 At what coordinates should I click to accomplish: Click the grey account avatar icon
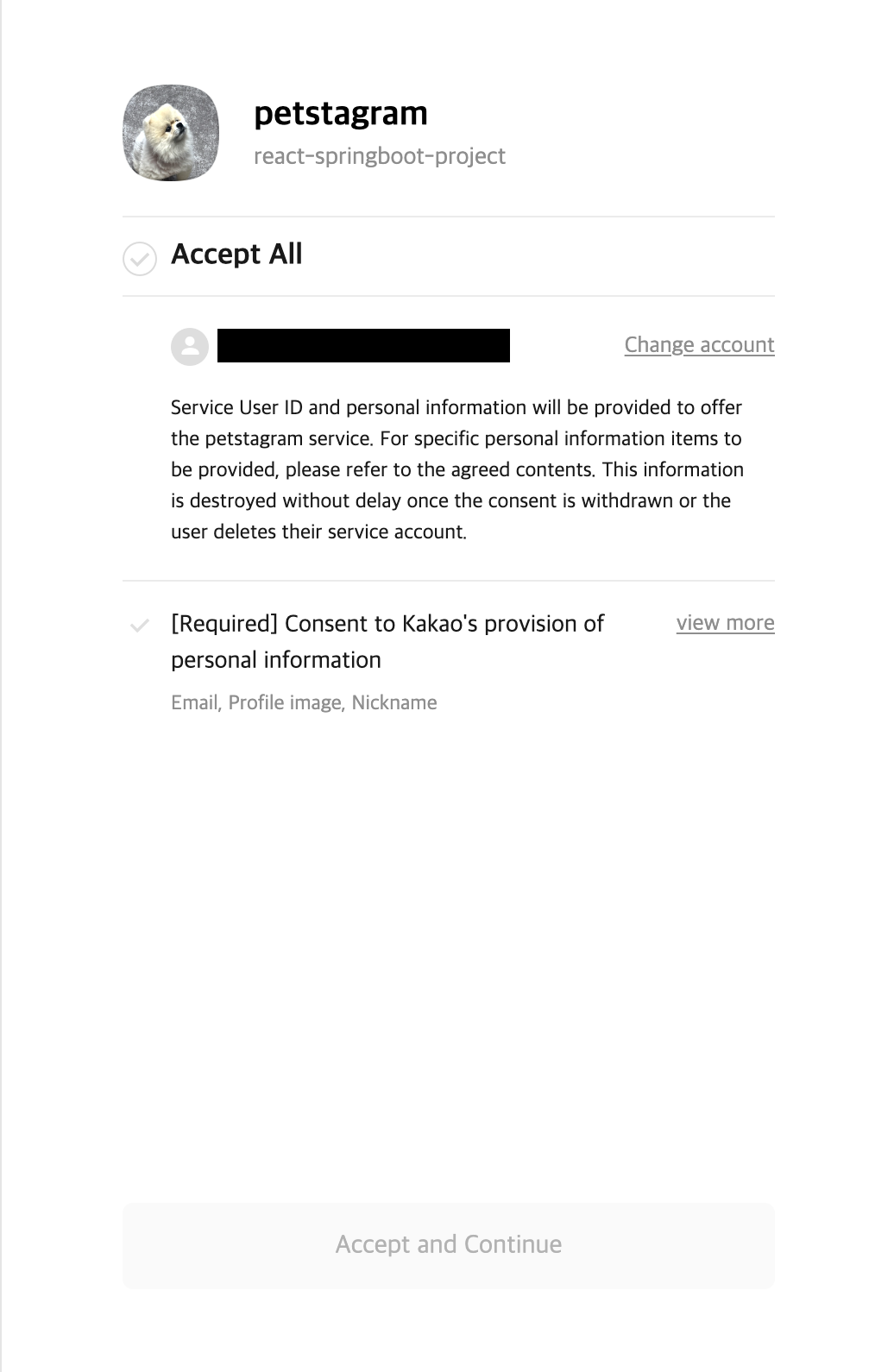[x=190, y=346]
